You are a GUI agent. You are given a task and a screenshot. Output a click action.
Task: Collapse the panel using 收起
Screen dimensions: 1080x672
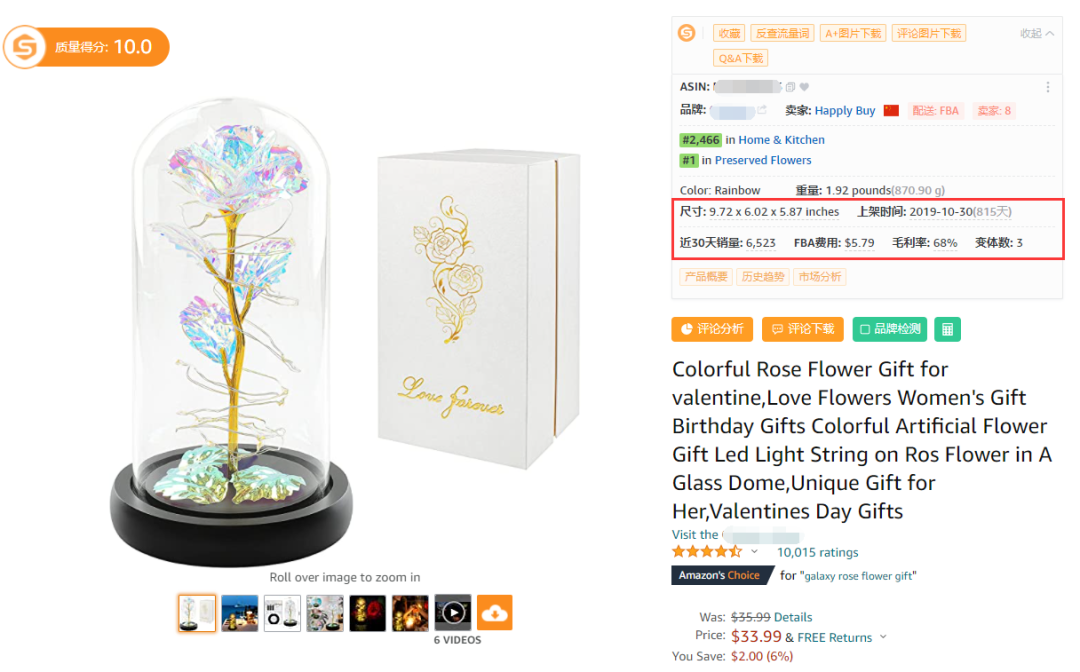pos(1037,33)
